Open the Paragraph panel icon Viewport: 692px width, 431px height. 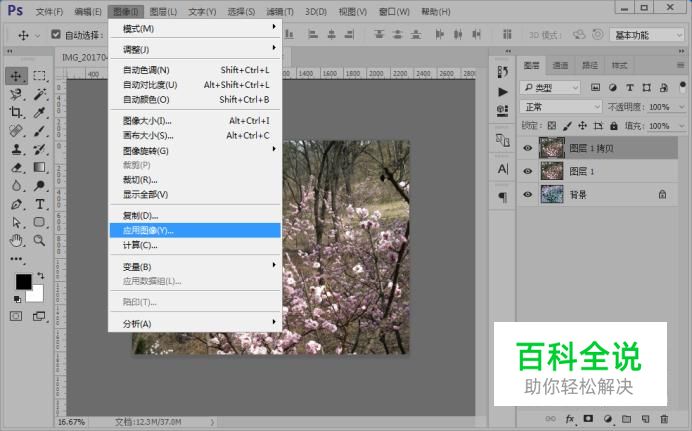coord(503,196)
